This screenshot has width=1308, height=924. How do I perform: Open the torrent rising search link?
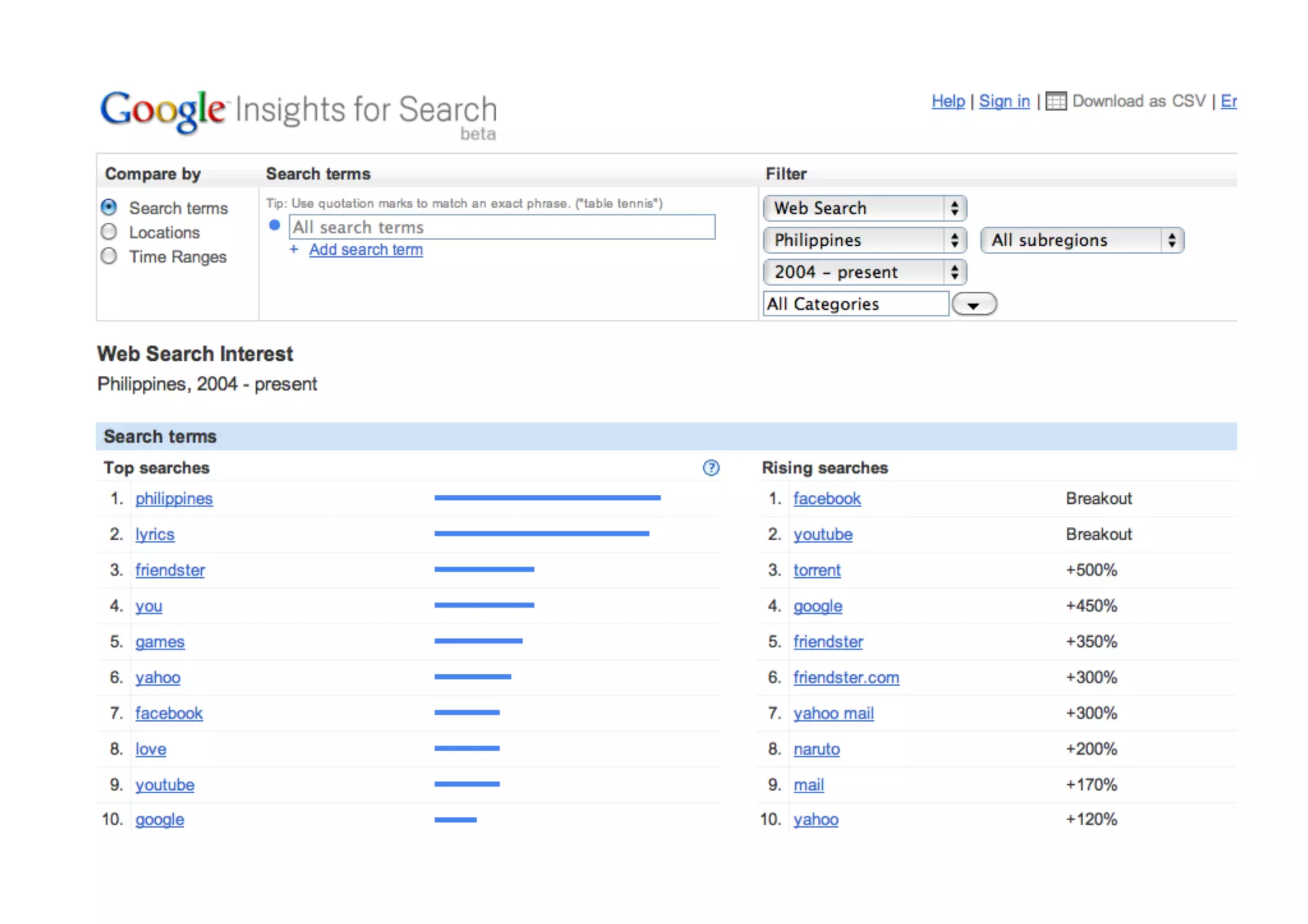[x=817, y=570]
